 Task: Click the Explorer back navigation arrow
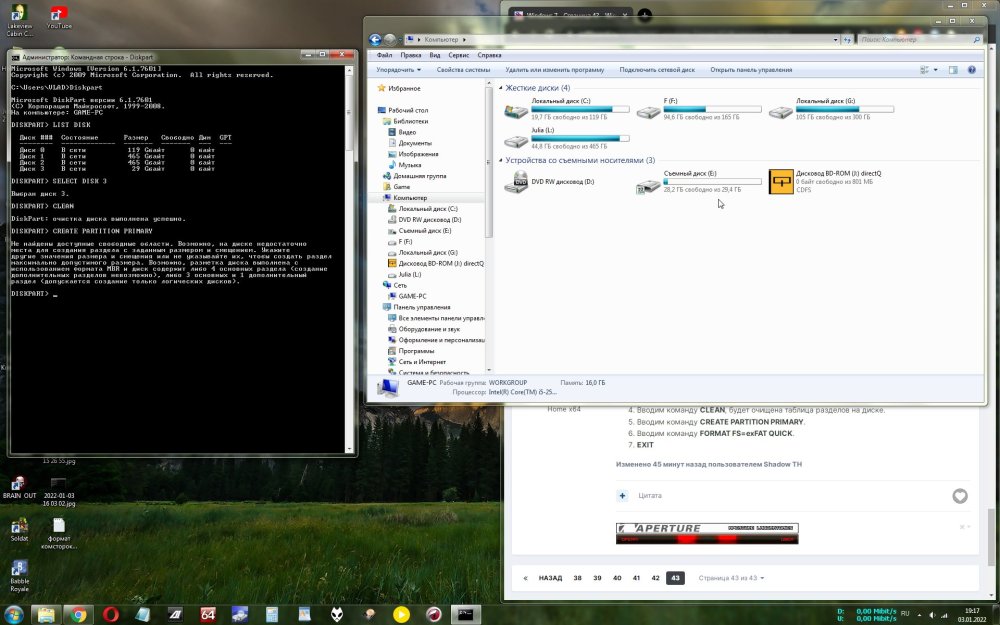pyautogui.click(x=376, y=40)
